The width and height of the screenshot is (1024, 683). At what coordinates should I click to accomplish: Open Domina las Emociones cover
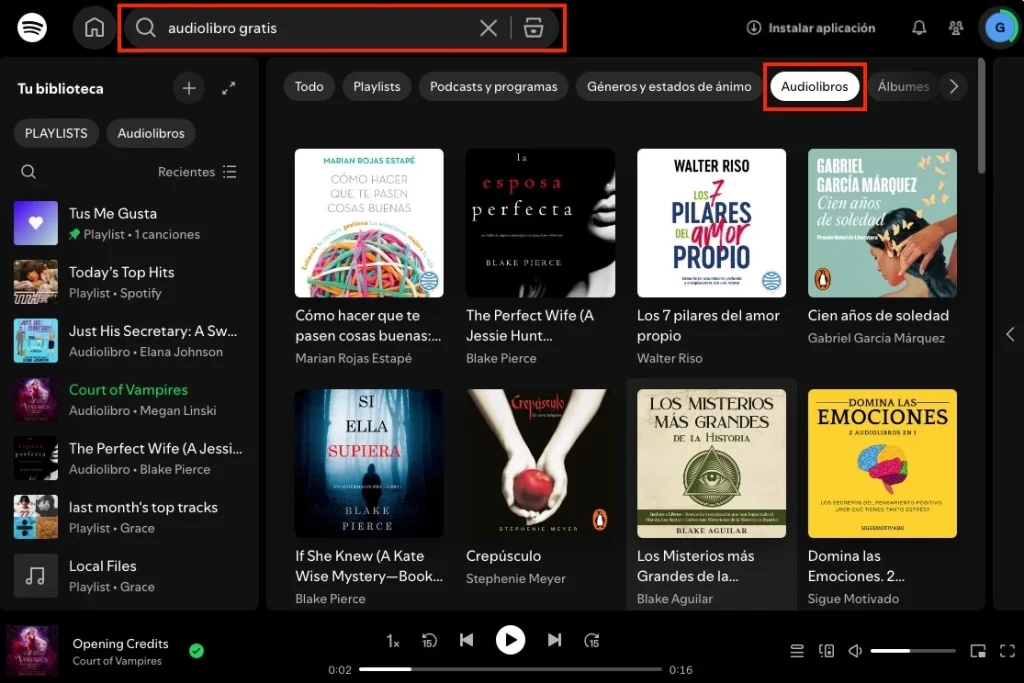pos(882,464)
